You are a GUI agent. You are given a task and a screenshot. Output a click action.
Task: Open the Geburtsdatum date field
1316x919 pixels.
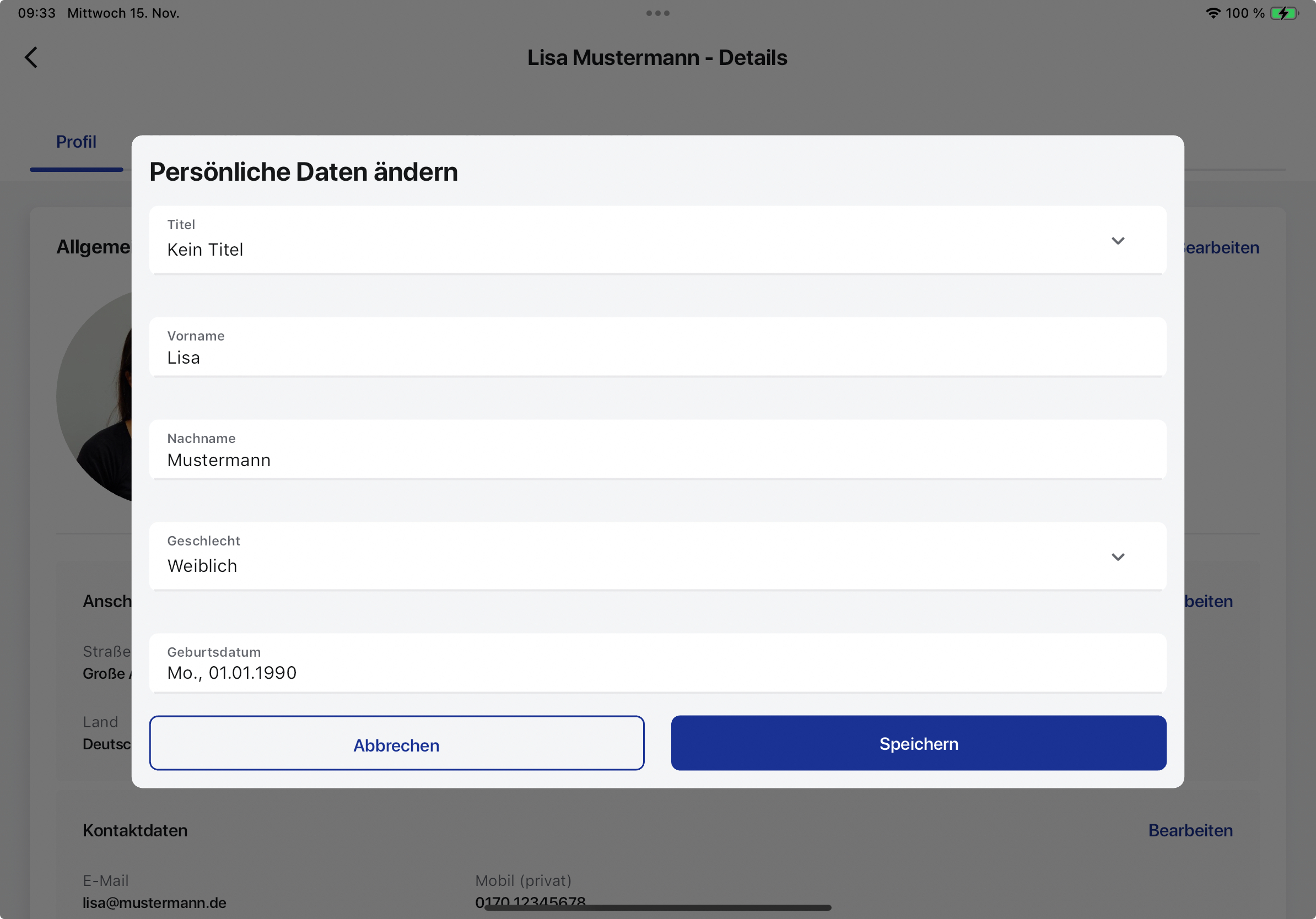657,663
